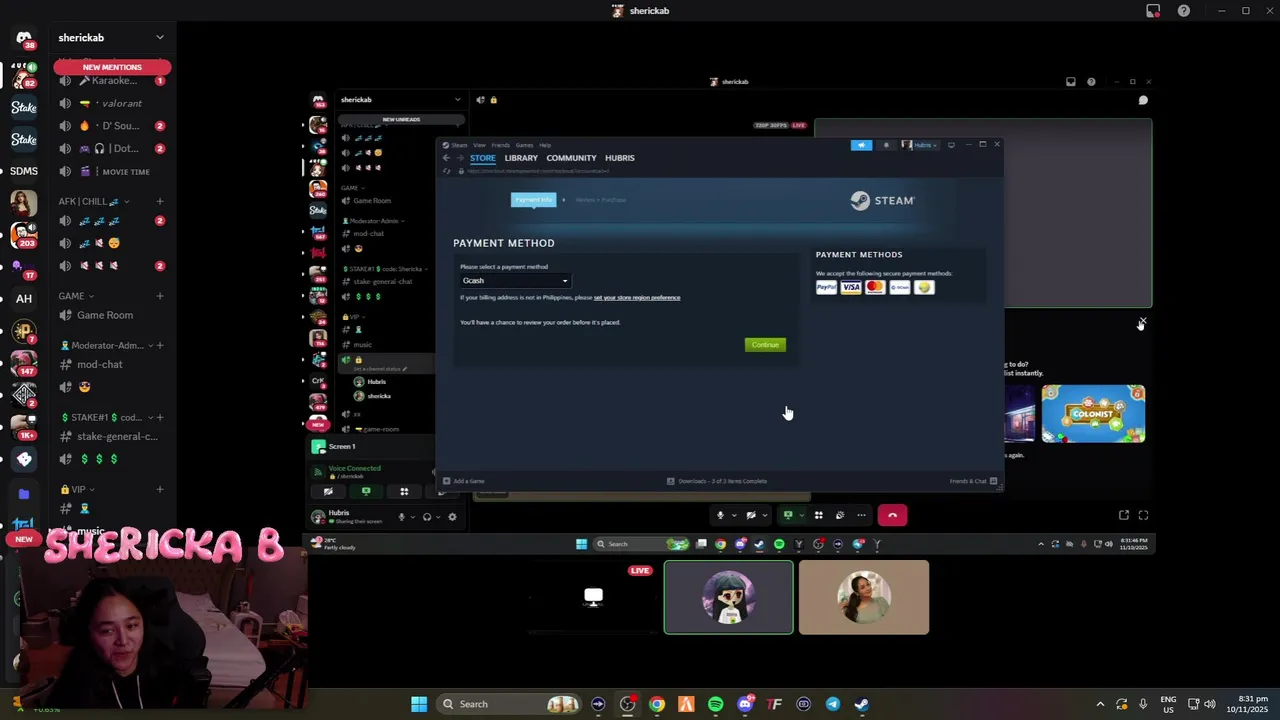Viewport: 1280px width, 720px height.
Task: Open Steam Friends menu in stream
Action: (500, 145)
